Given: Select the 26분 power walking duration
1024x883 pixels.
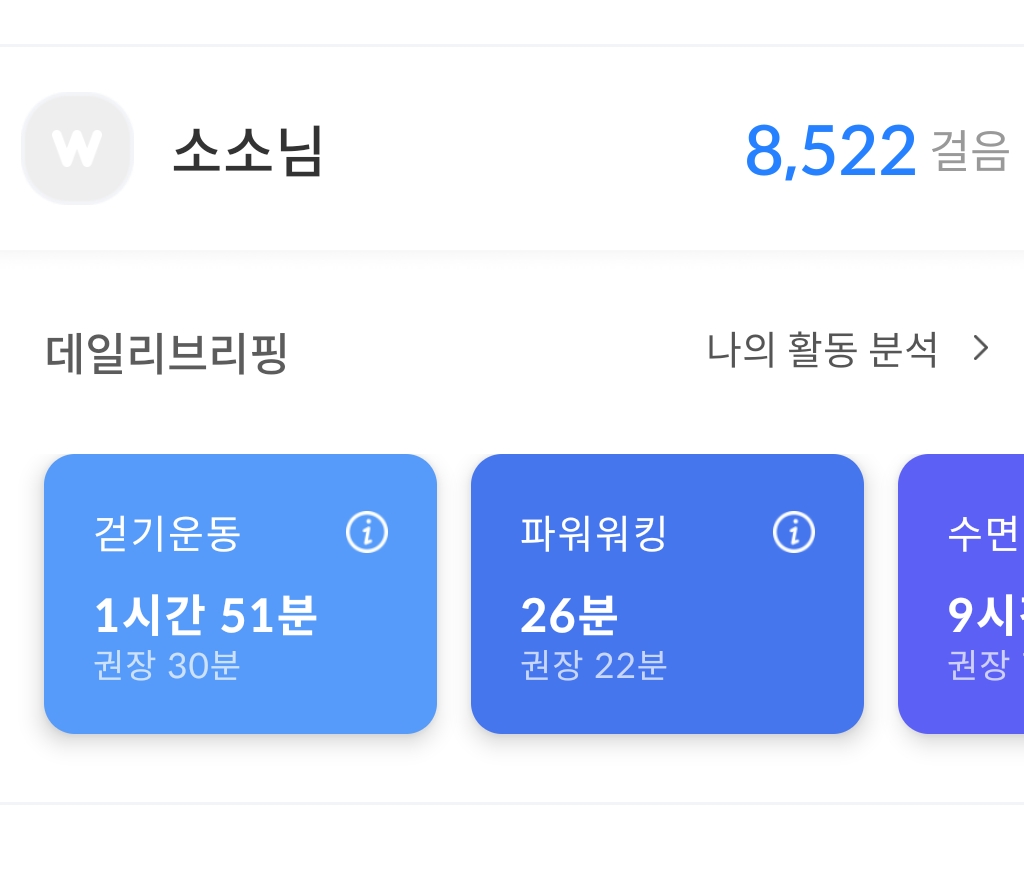Looking at the screenshot, I should (568, 615).
